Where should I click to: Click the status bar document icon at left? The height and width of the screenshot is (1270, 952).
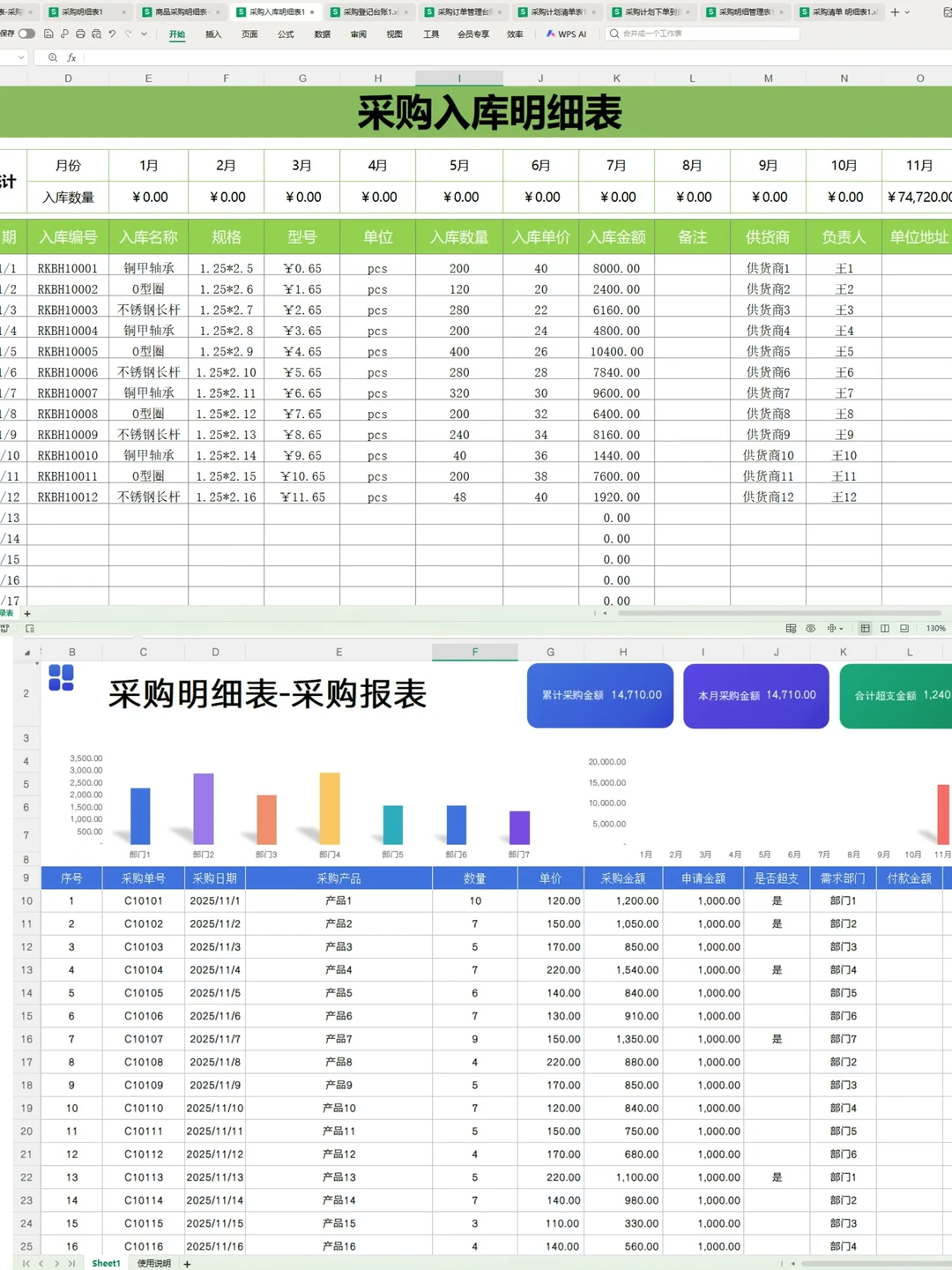click(x=30, y=629)
